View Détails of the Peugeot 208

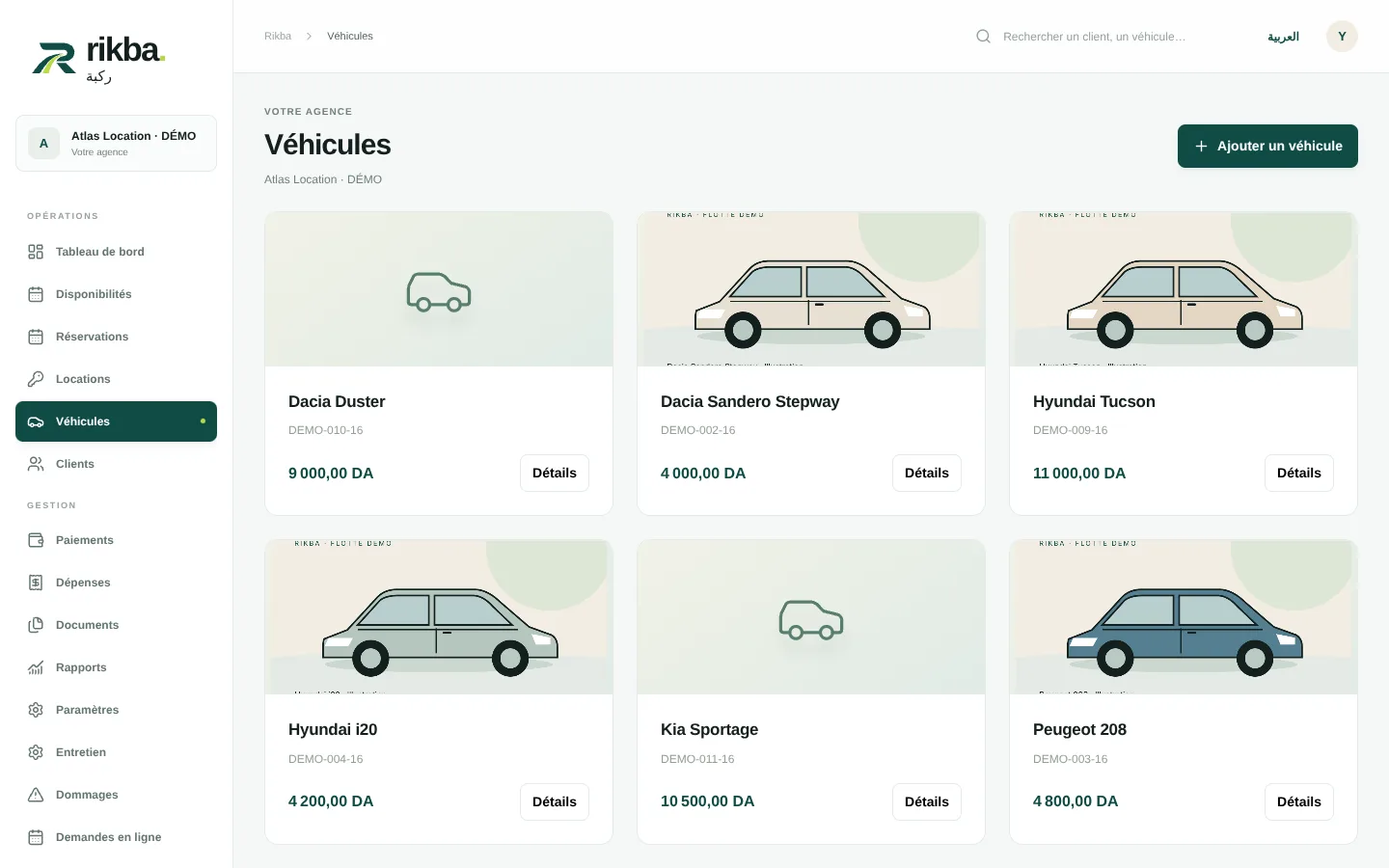point(1299,801)
